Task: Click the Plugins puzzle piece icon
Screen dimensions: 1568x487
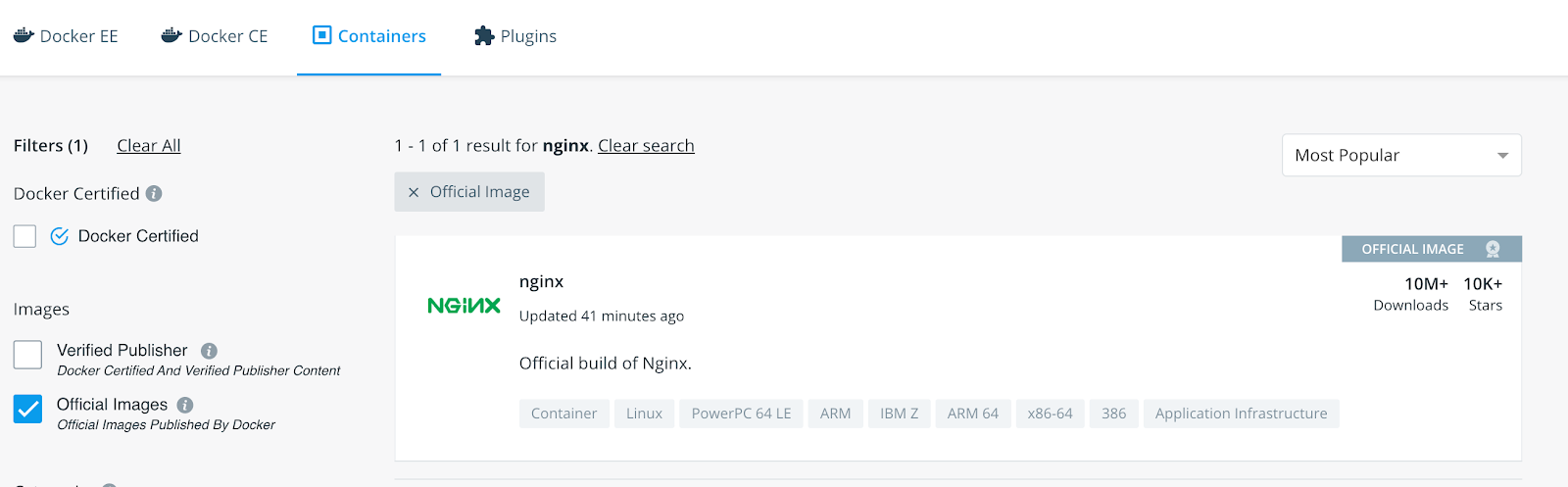Action: (x=484, y=36)
